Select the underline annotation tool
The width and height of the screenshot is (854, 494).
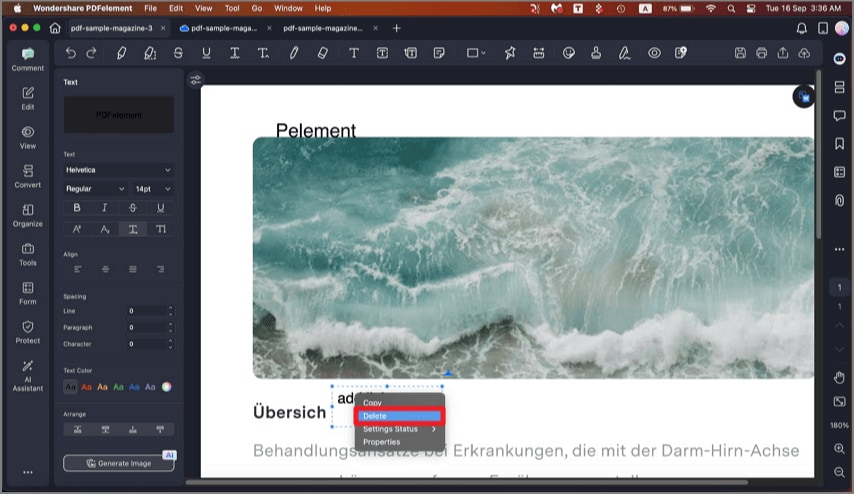tap(206, 53)
